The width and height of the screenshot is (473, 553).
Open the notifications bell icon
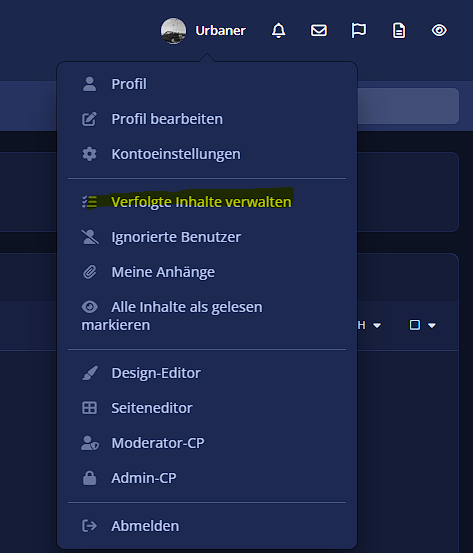278,30
